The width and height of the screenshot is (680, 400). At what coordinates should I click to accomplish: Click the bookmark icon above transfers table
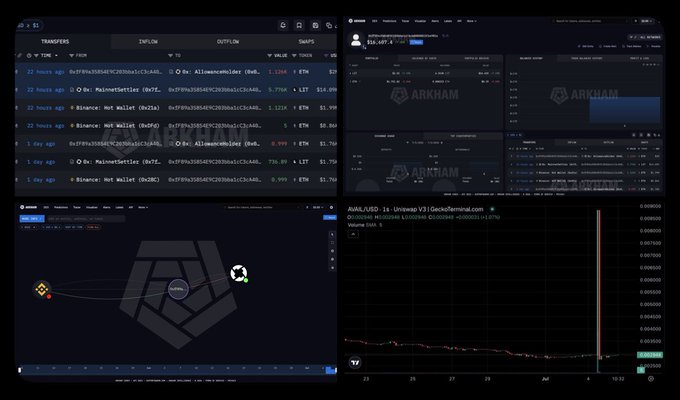[299, 26]
